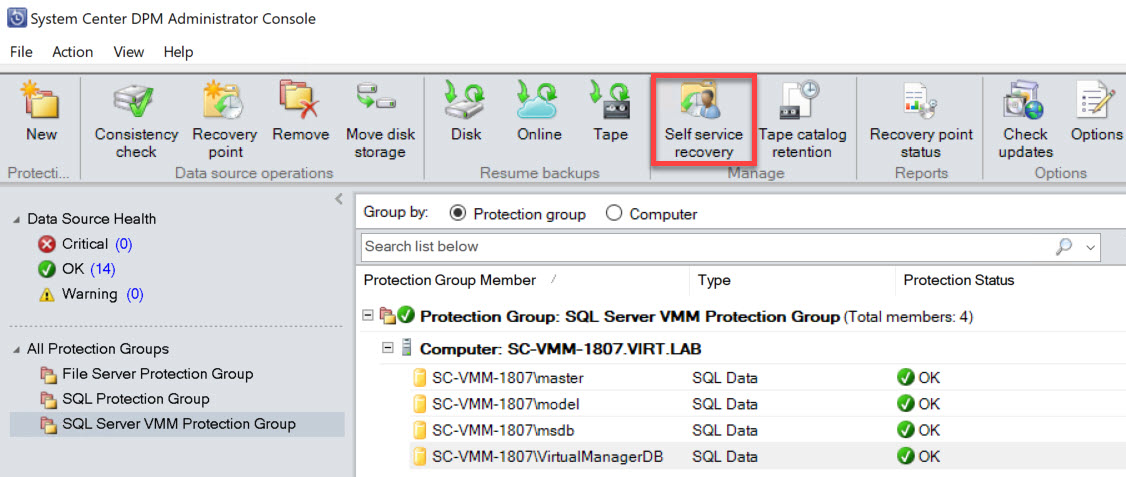The height and width of the screenshot is (477, 1126).
Task: Run Consistency check from toolbar
Action: [x=136, y=102]
